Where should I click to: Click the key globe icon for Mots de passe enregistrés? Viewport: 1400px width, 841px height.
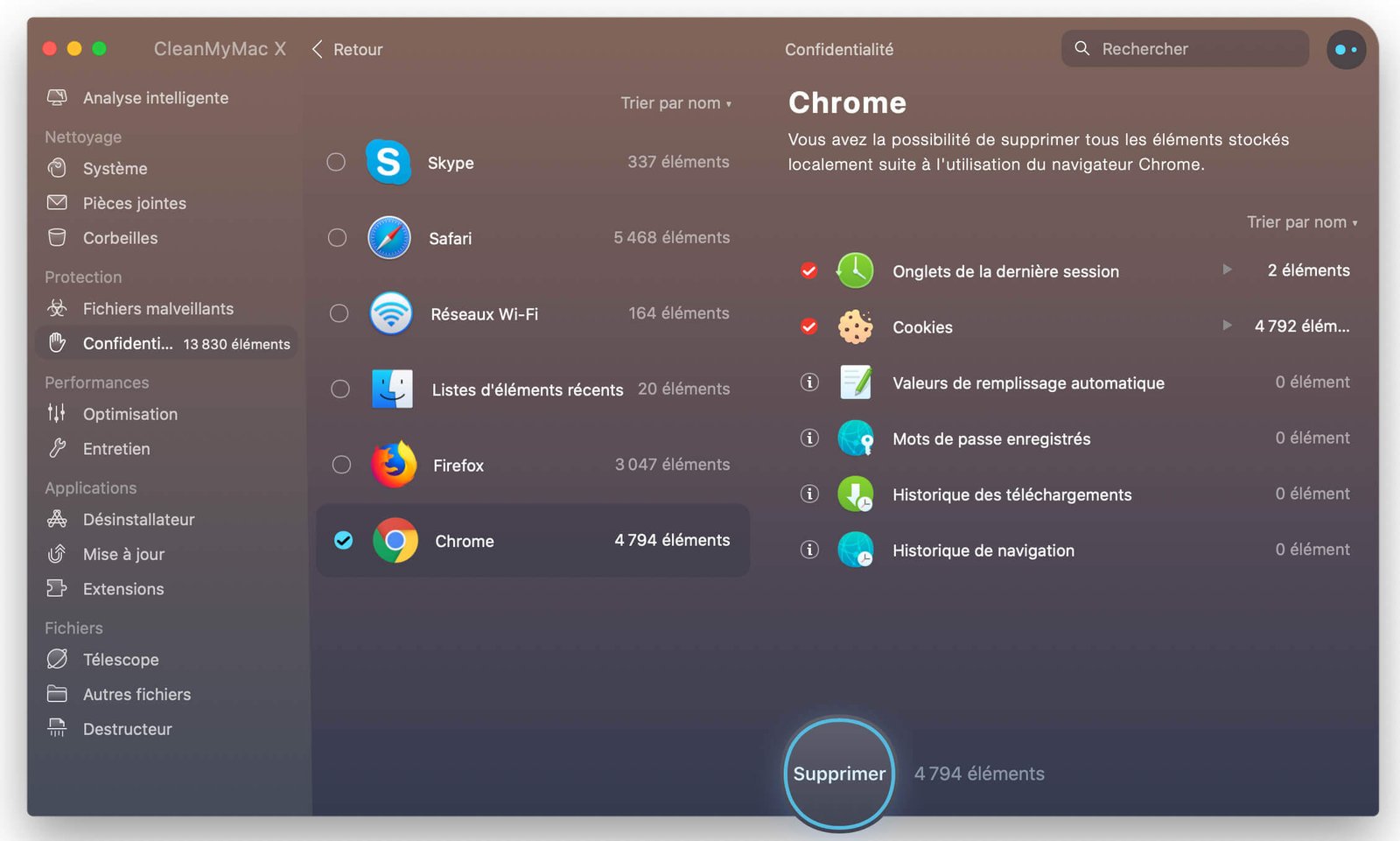point(855,438)
